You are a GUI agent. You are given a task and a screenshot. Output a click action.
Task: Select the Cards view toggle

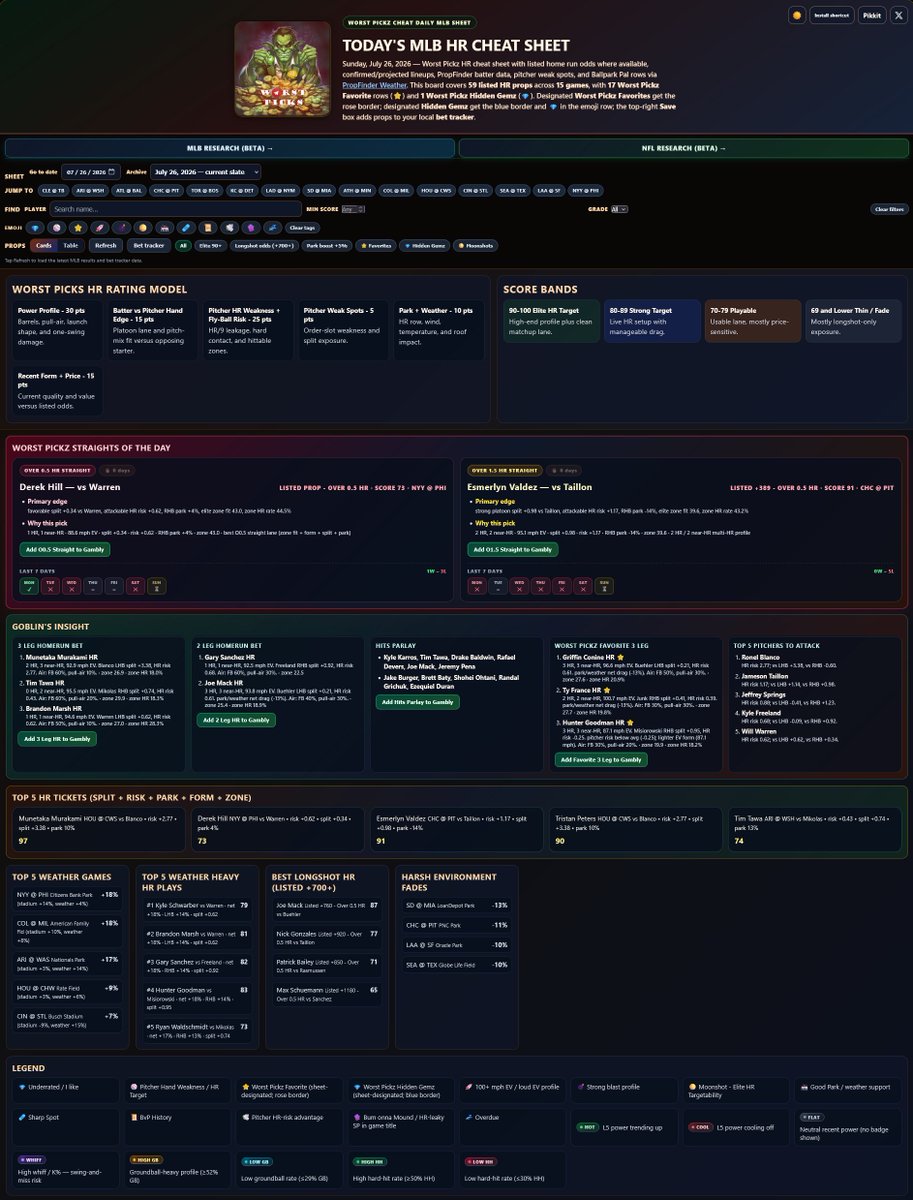coord(43,245)
